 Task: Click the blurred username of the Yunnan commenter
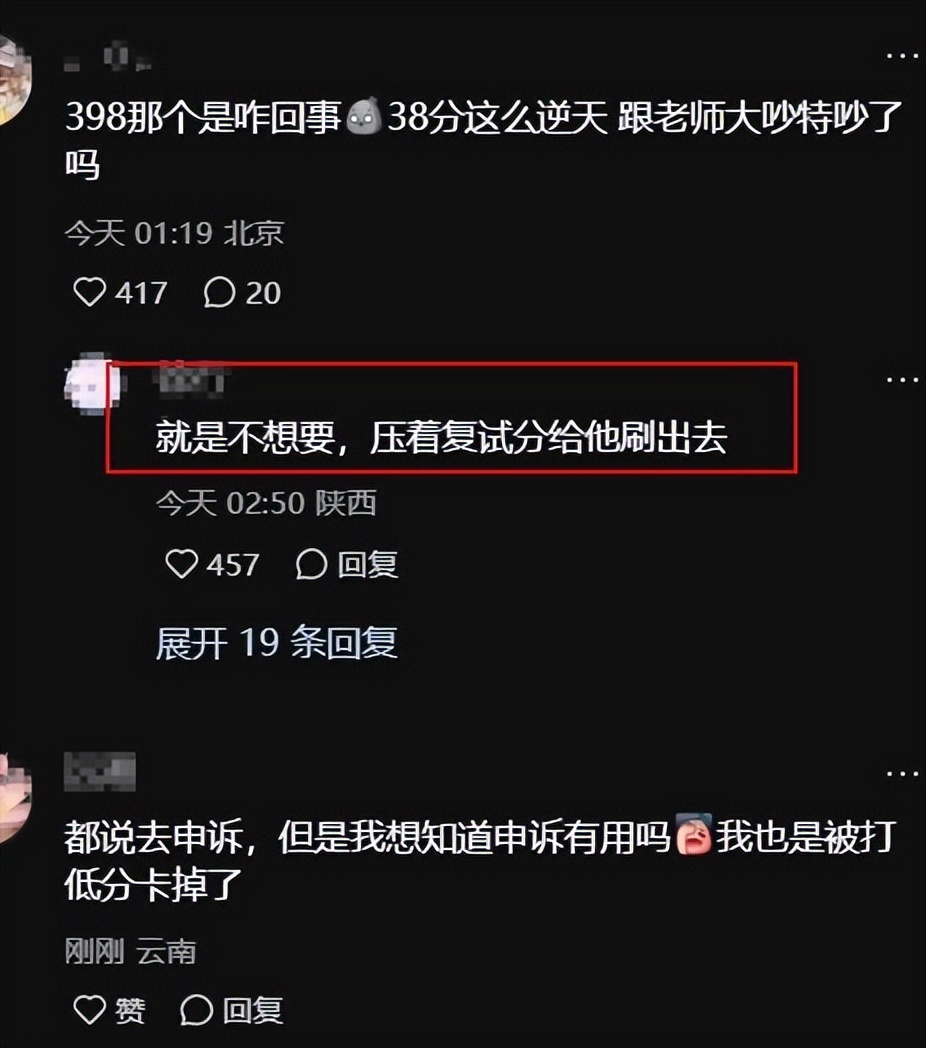pos(100,771)
